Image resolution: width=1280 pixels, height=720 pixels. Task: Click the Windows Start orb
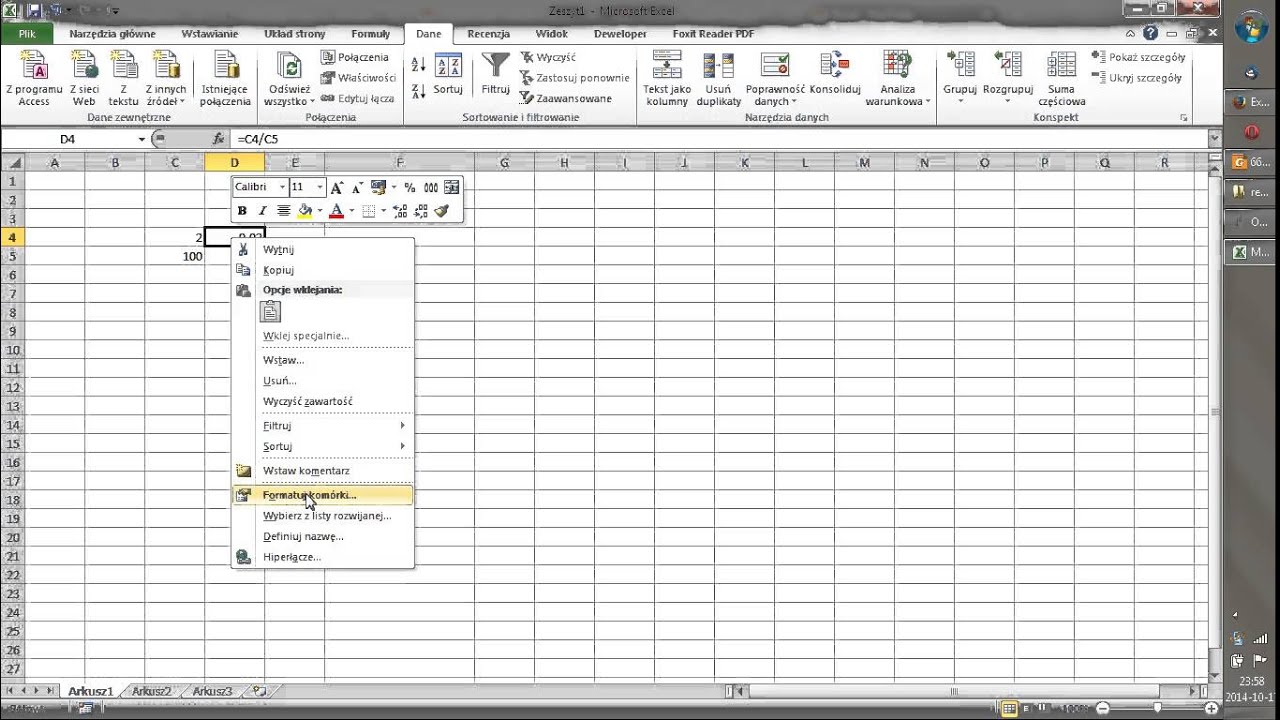click(1252, 28)
